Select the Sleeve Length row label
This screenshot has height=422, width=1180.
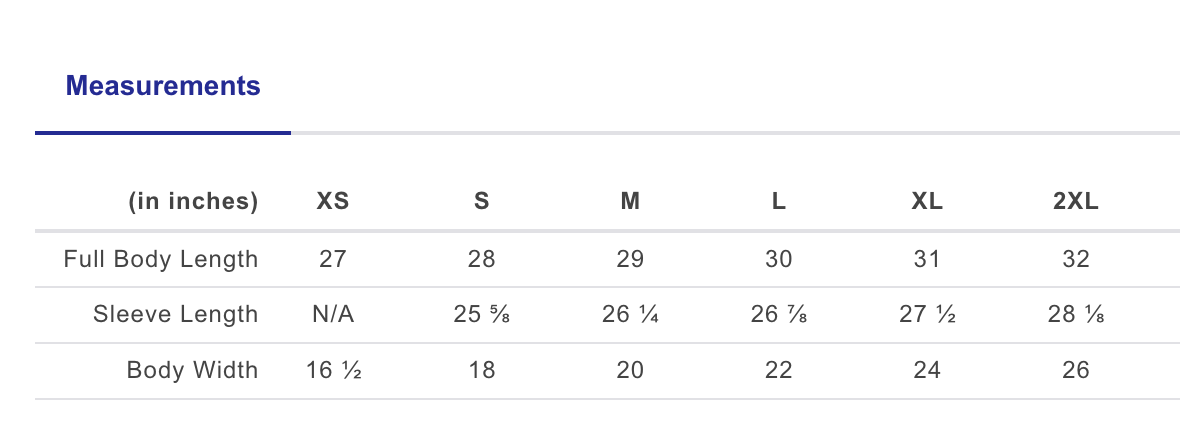pos(176,315)
